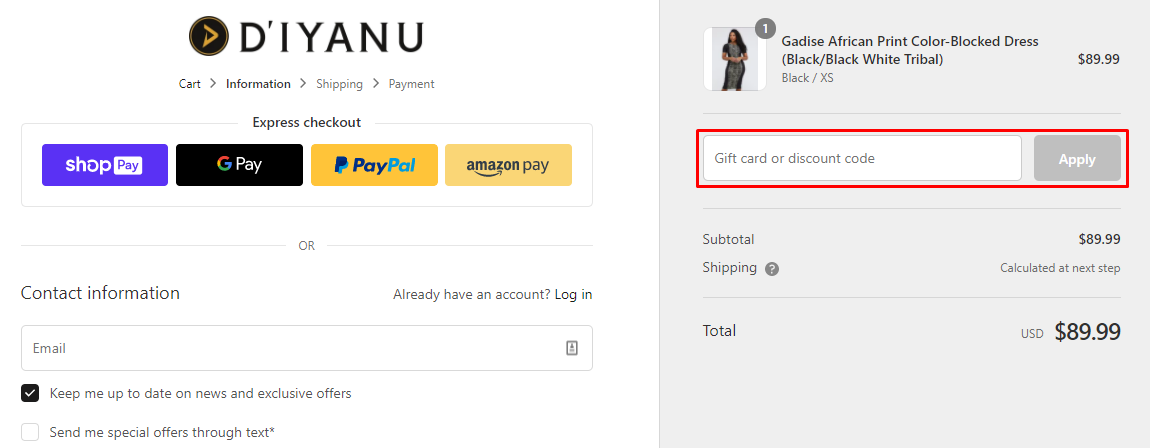Focus the gift card or discount code field
Screen dimensions: 1150x448
click(x=862, y=158)
